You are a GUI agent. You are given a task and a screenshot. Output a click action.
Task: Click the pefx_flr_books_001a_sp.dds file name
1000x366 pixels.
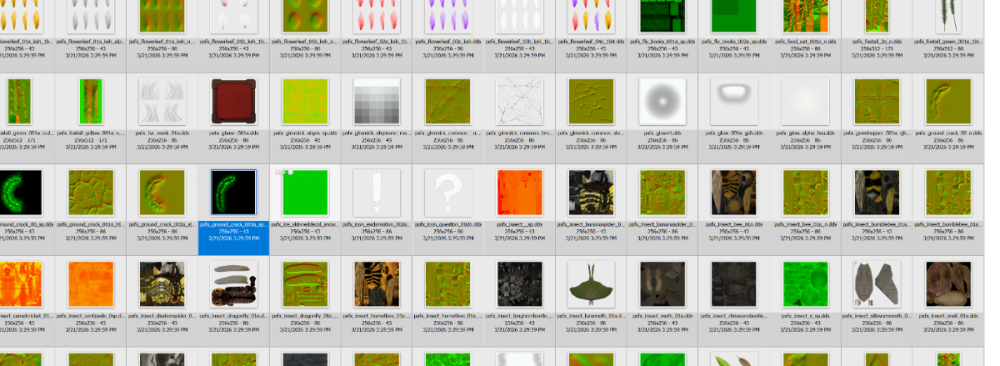pyautogui.click(x=662, y=41)
